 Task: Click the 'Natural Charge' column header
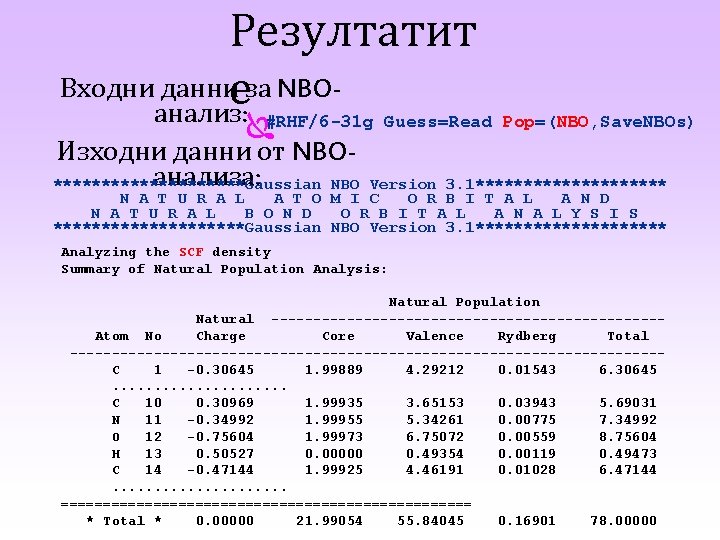[x=224, y=327]
